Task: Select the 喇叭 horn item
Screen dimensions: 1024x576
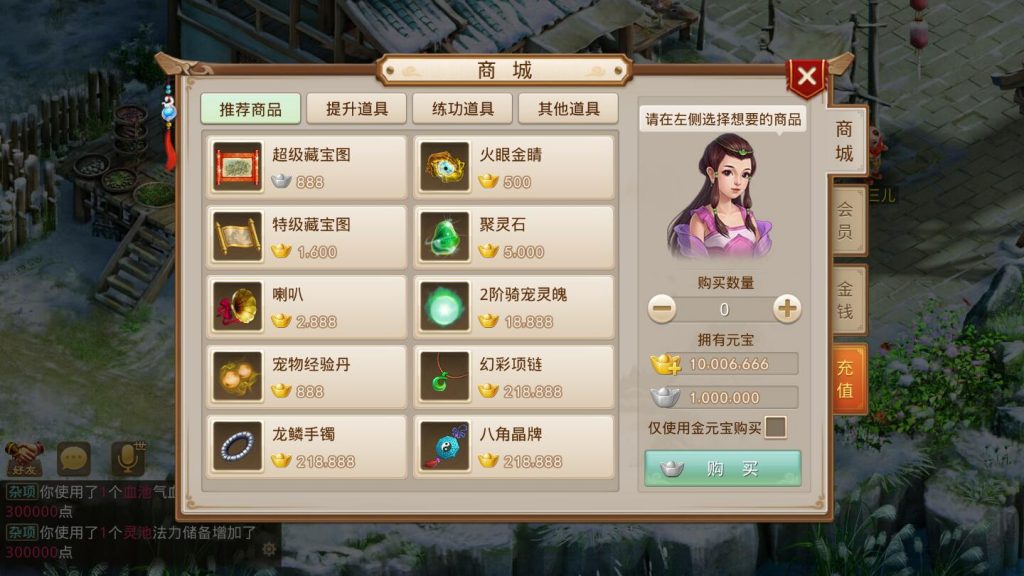Action: click(306, 307)
